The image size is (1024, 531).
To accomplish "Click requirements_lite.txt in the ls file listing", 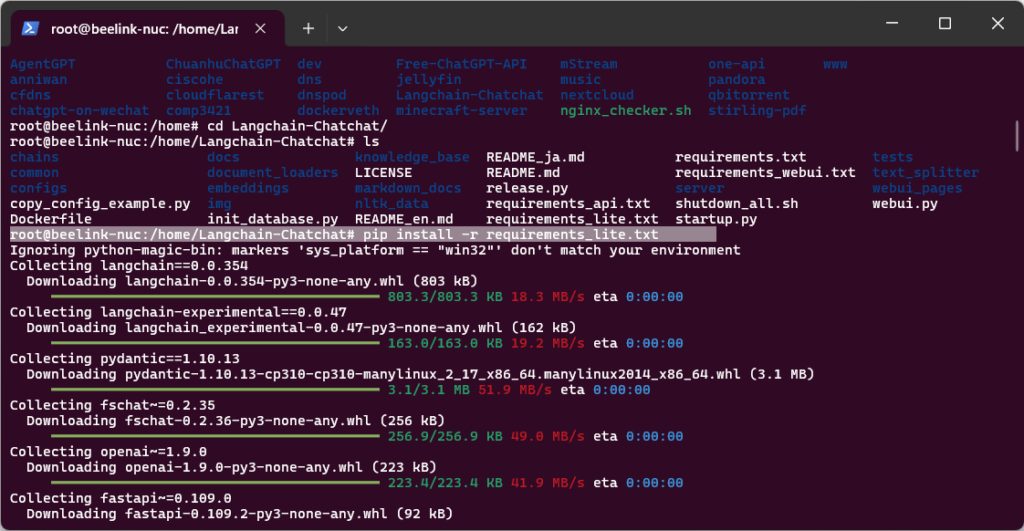I will [572, 219].
